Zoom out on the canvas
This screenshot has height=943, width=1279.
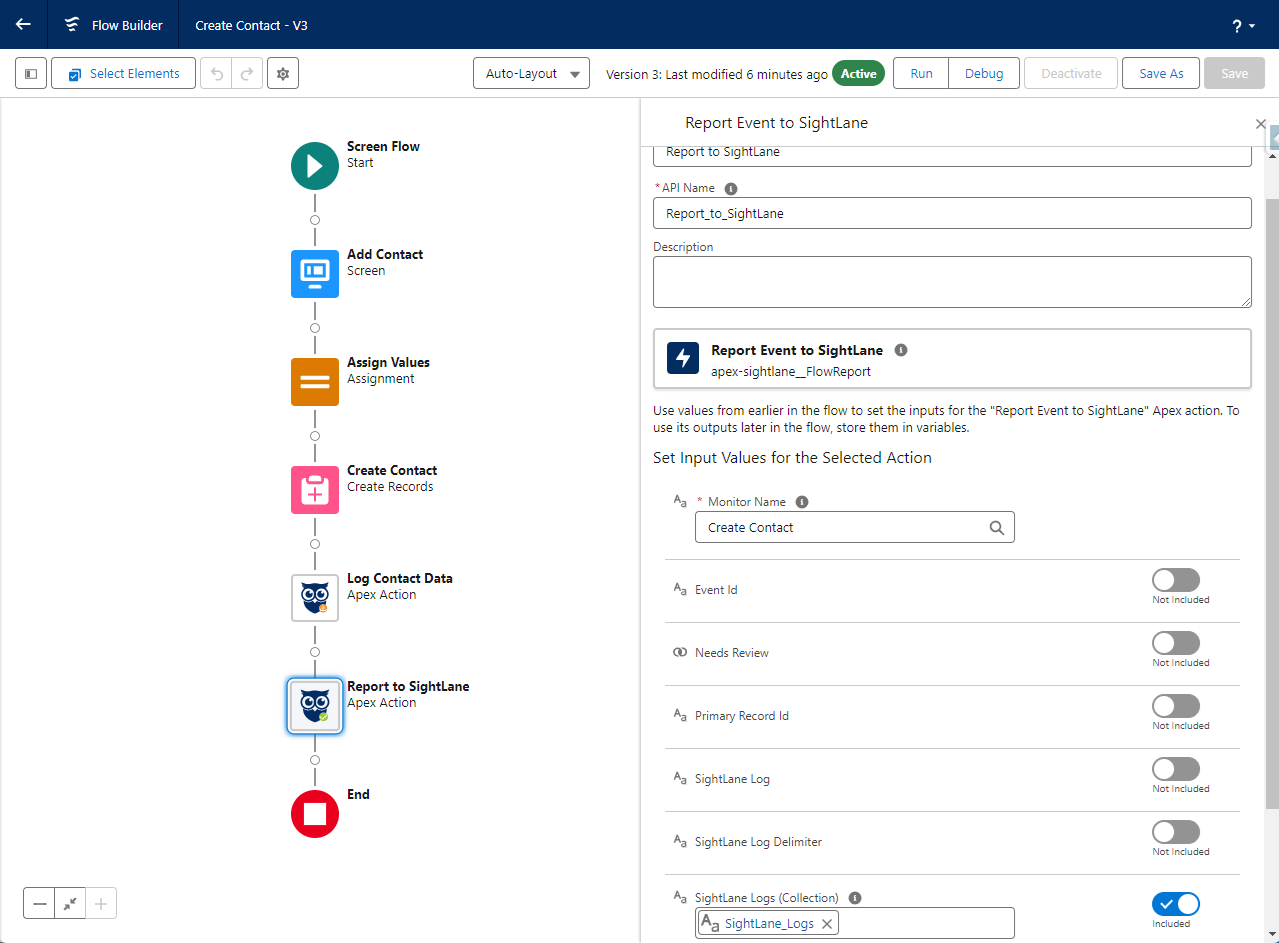point(40,904)
